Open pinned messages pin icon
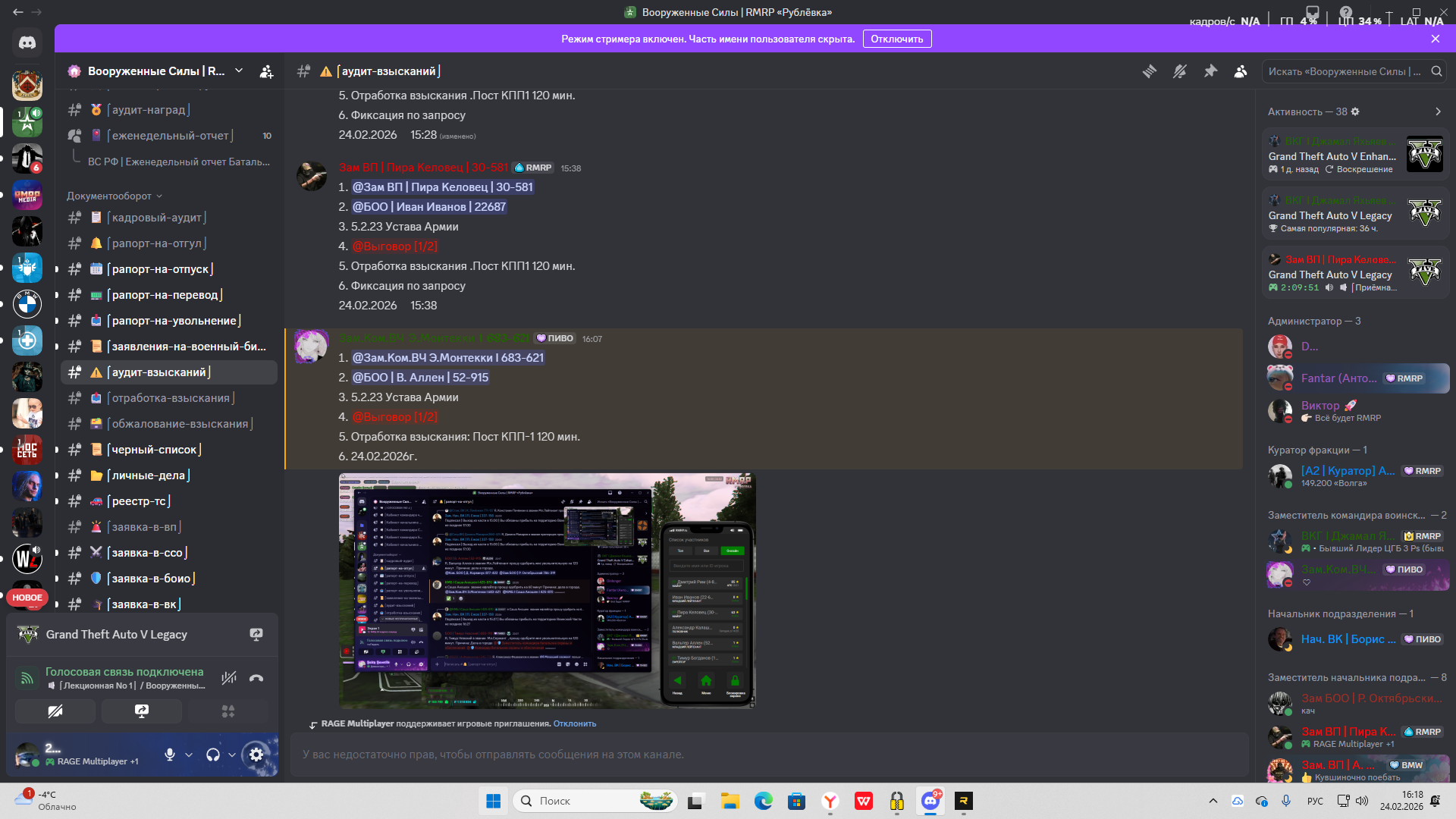 (1210, 71)
